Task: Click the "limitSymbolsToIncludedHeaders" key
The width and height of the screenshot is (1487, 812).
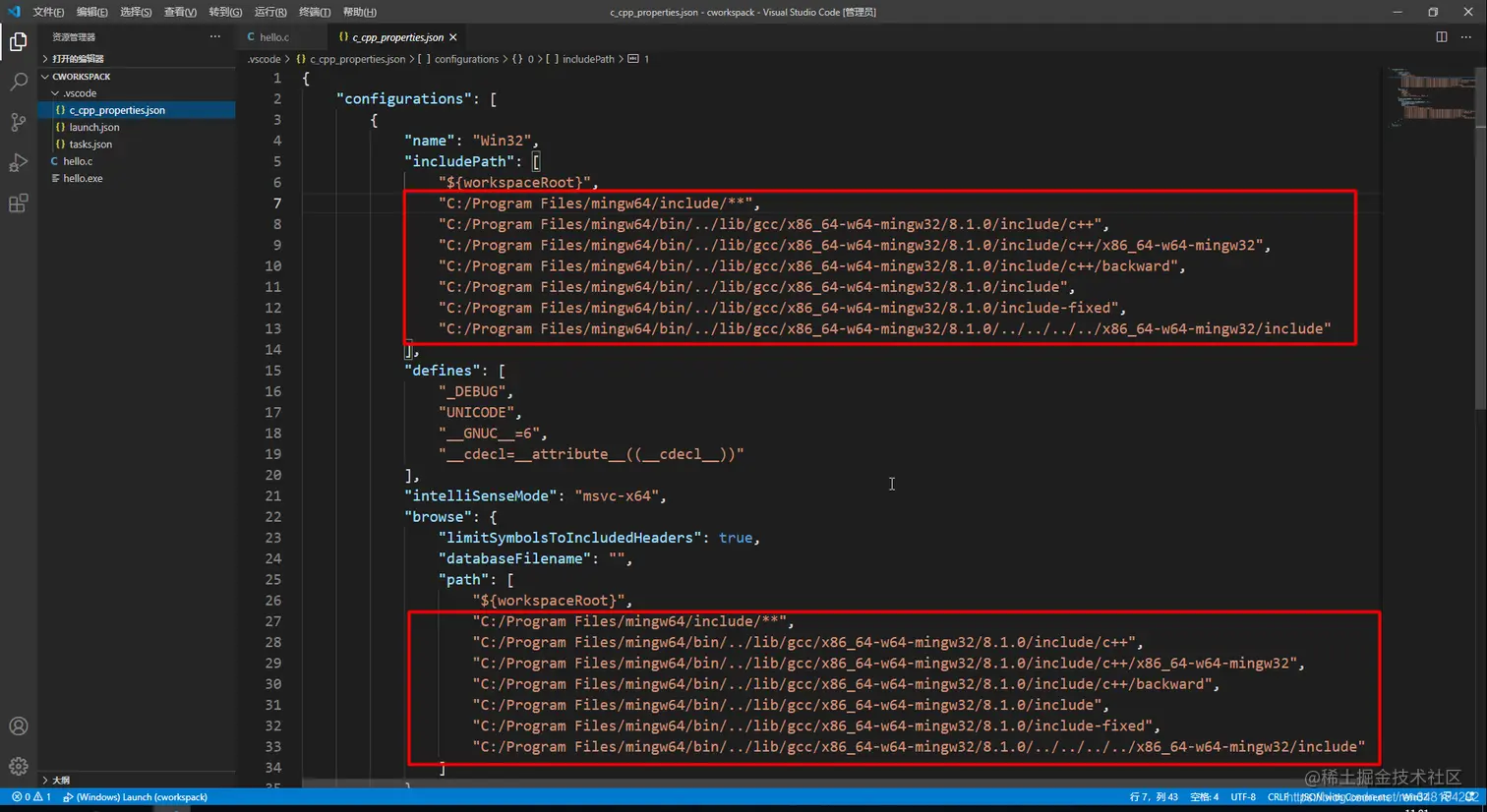Action: pyautogui.click(x=570, y=538)
